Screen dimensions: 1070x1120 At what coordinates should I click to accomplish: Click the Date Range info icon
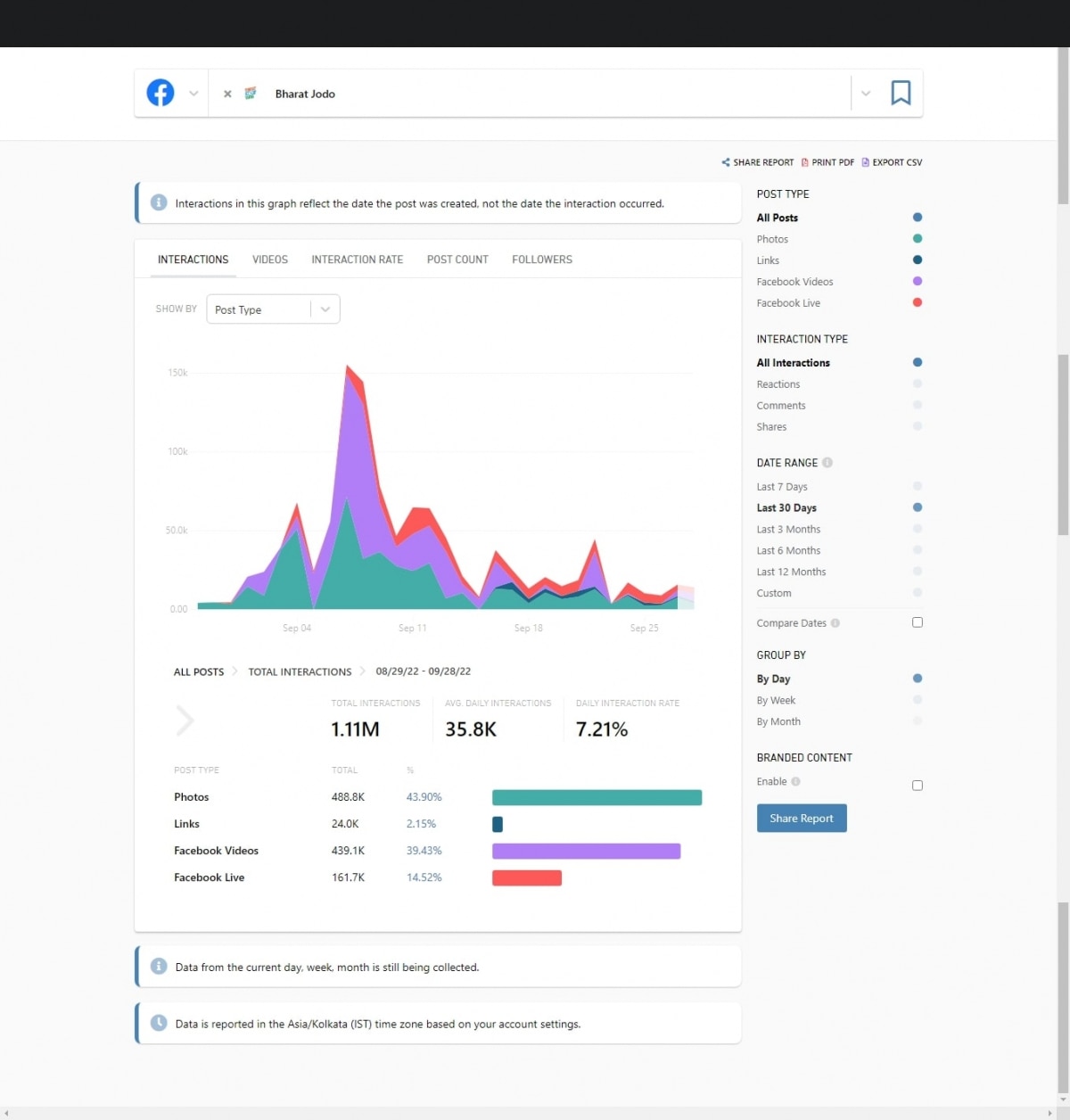click(x=827, y=463)
